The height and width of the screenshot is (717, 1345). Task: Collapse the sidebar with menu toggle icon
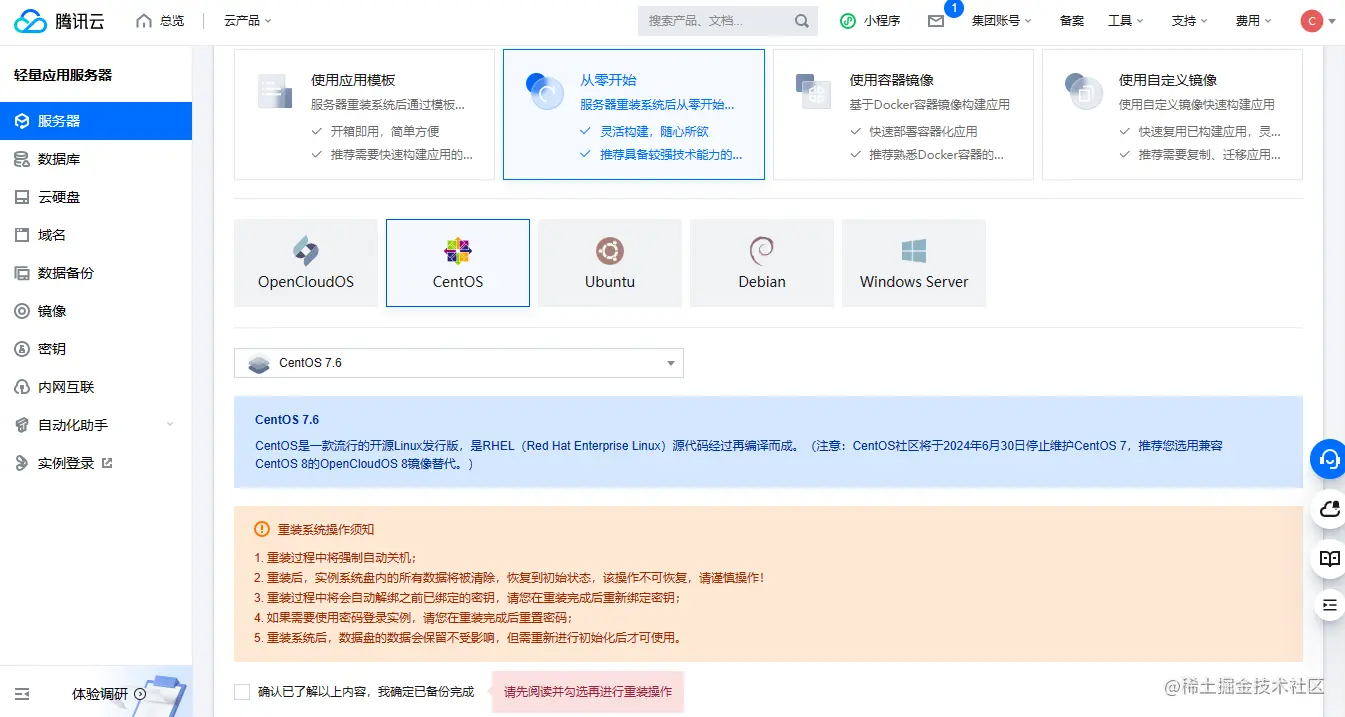[x=22, y=693]
